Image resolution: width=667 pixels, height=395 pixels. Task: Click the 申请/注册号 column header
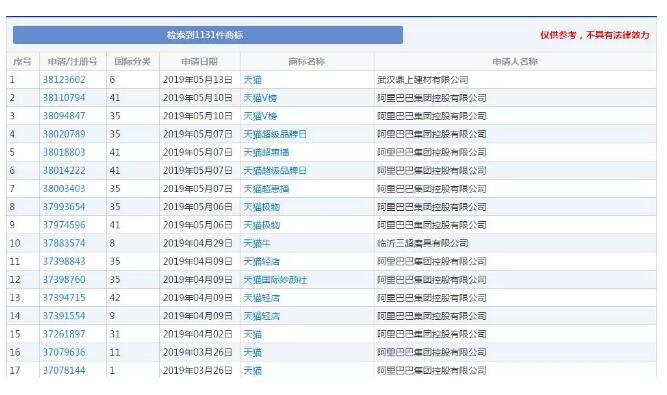(x=72, y=62)
